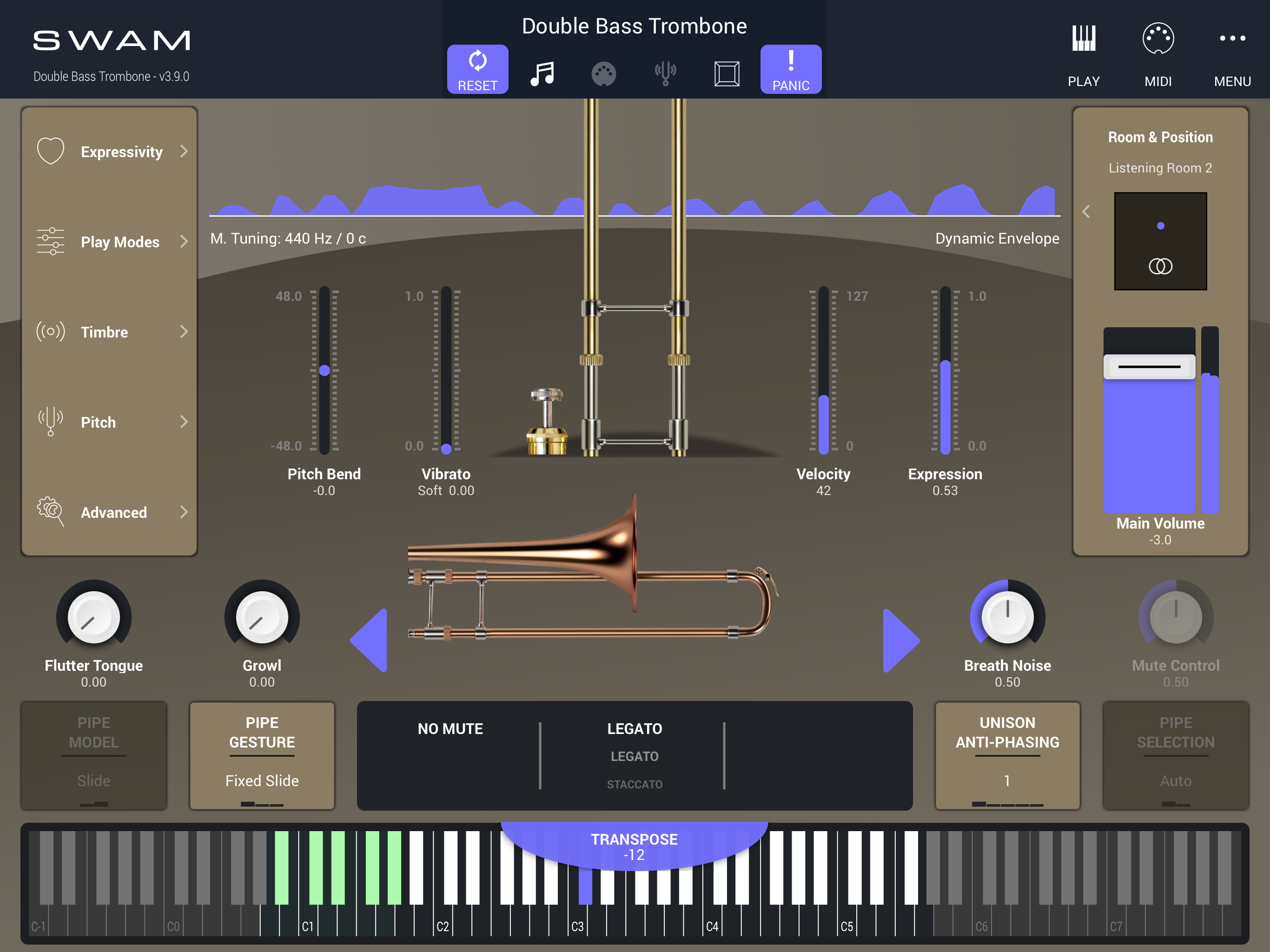Click the Growl knob

point(262,618)
